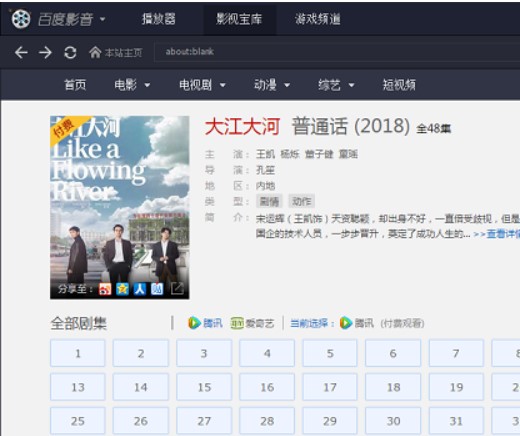This screenshot has width=520, height=436.
Task: Play episode 13
Action: pos(78,387)
